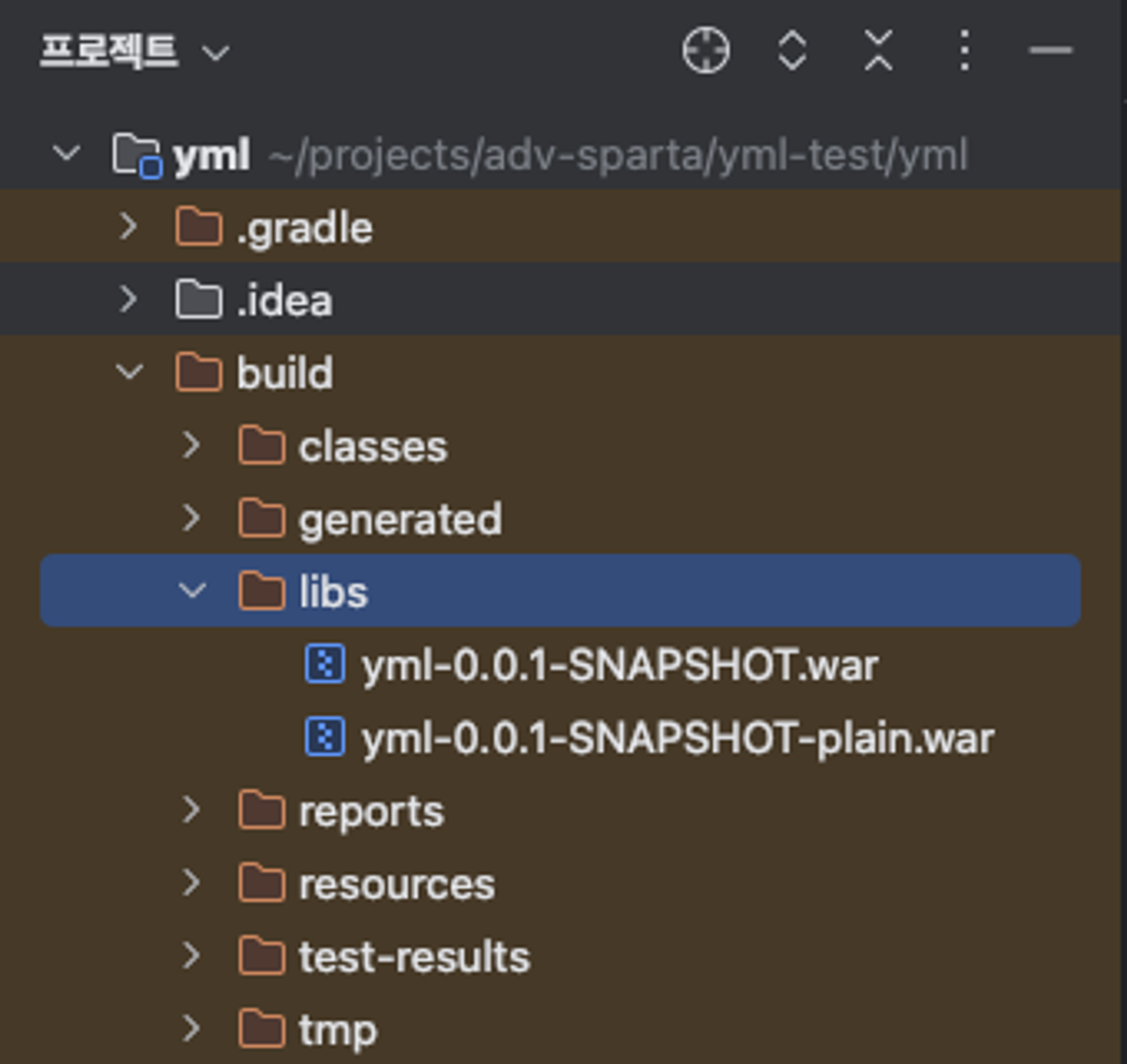Image resolution: width=1127 pixels, height=1064 pixels.
Task: Expand the .gradle folder
Action: pyautogui.click(x=128, y=227)
